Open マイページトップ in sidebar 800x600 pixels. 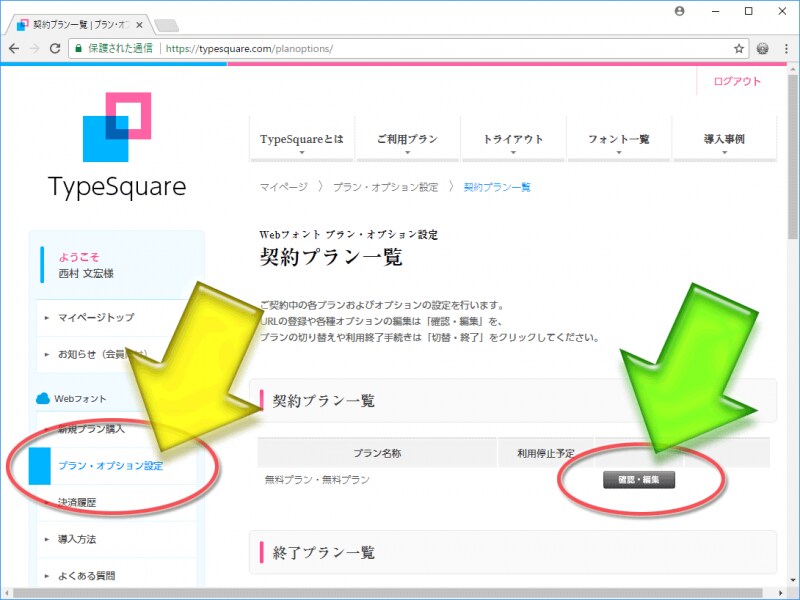pos(96,318)
